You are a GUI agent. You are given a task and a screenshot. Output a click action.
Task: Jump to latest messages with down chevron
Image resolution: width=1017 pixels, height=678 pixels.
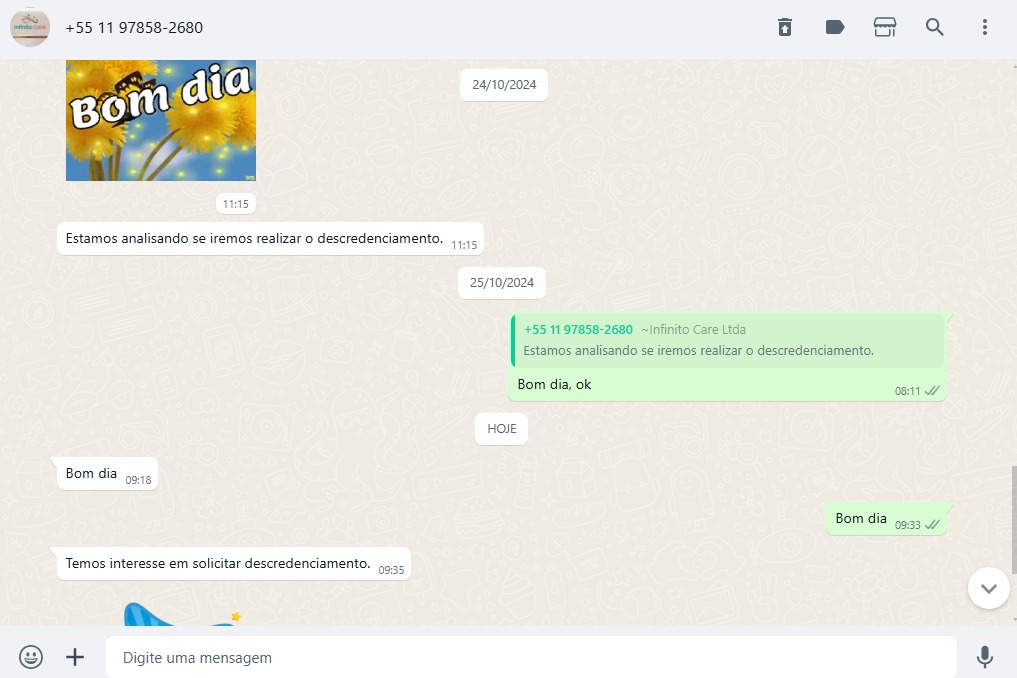point(988,588)
